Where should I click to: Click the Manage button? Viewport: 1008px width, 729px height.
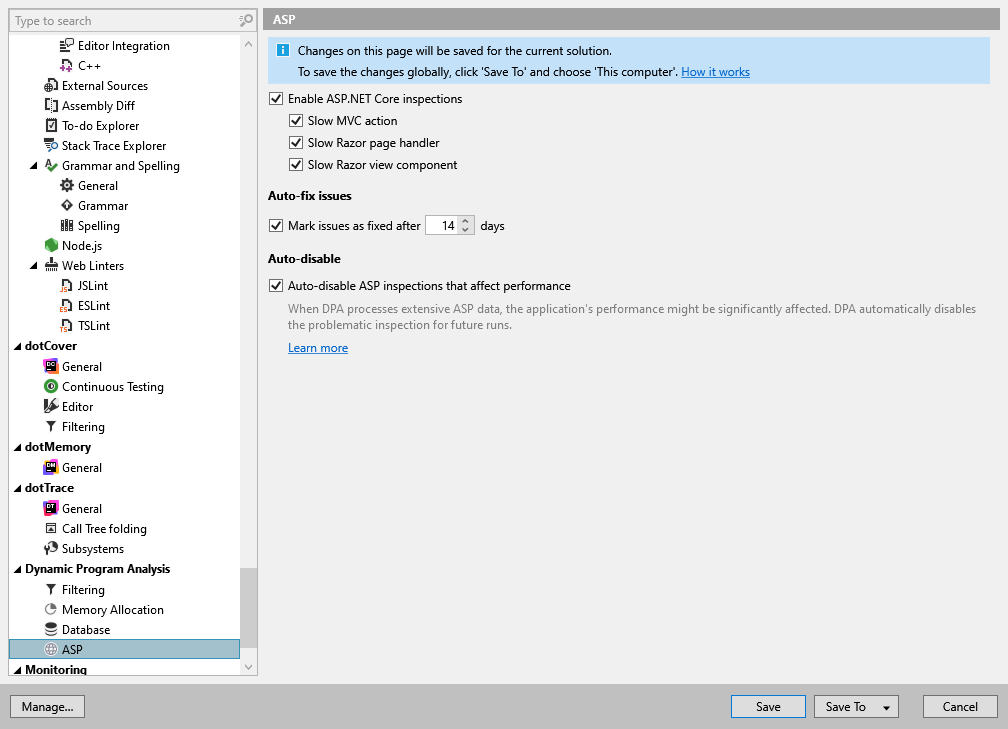47,706
